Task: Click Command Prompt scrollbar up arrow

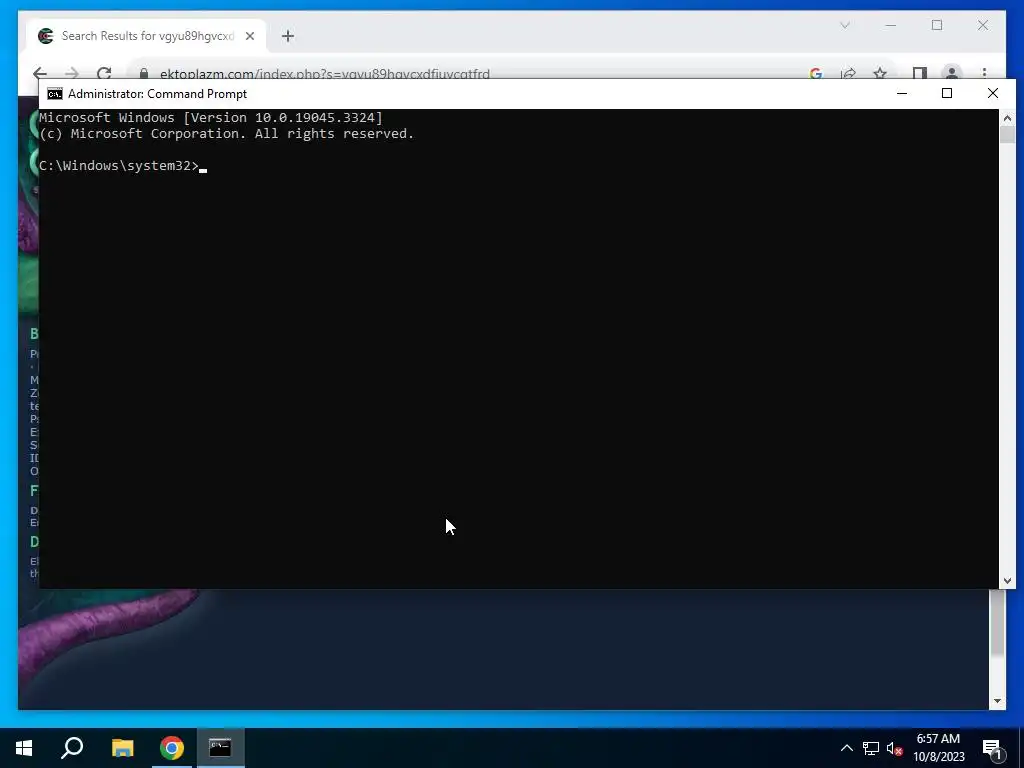Action: 1007,118
